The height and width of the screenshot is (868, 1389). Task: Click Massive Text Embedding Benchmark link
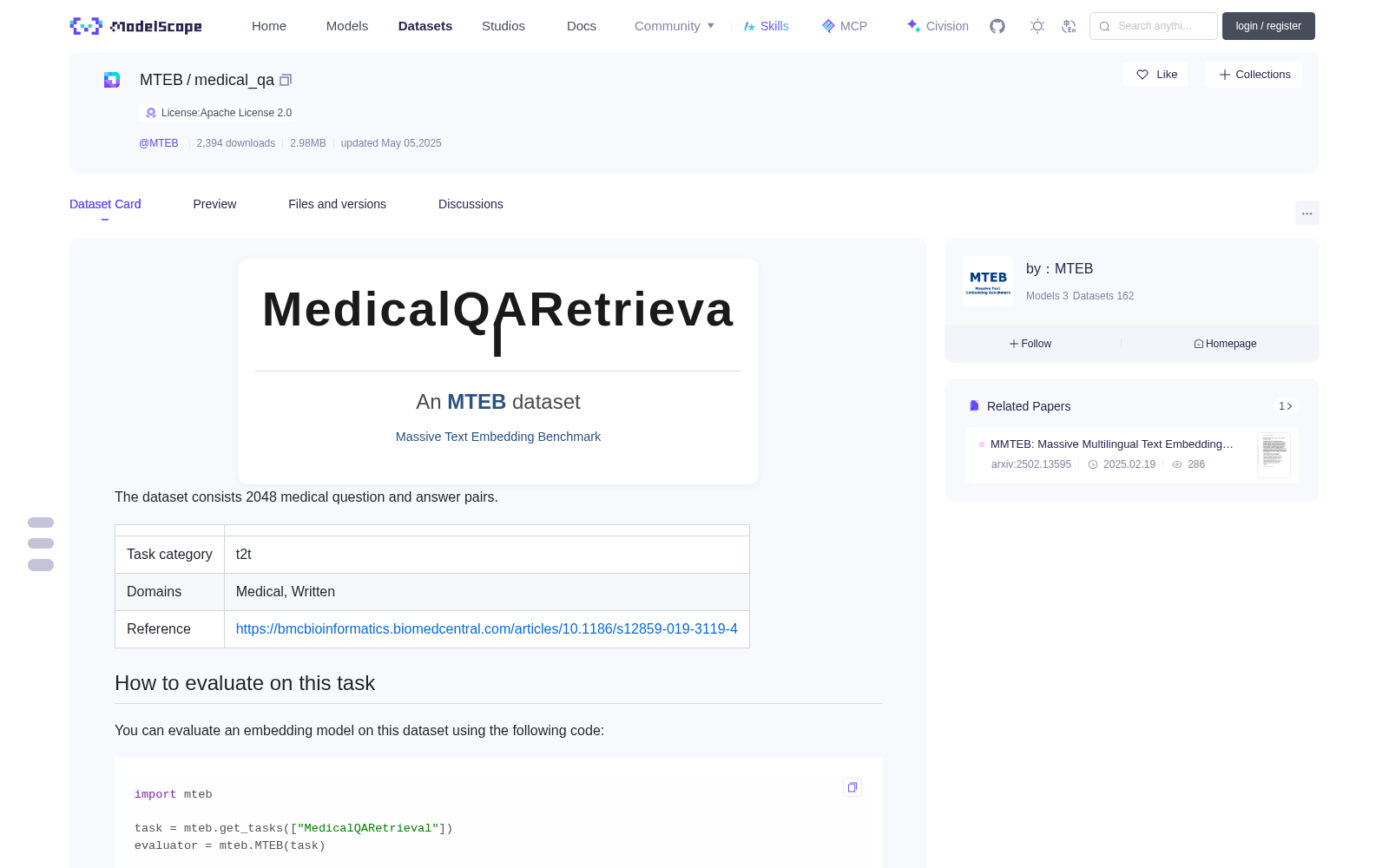point(498,437)
